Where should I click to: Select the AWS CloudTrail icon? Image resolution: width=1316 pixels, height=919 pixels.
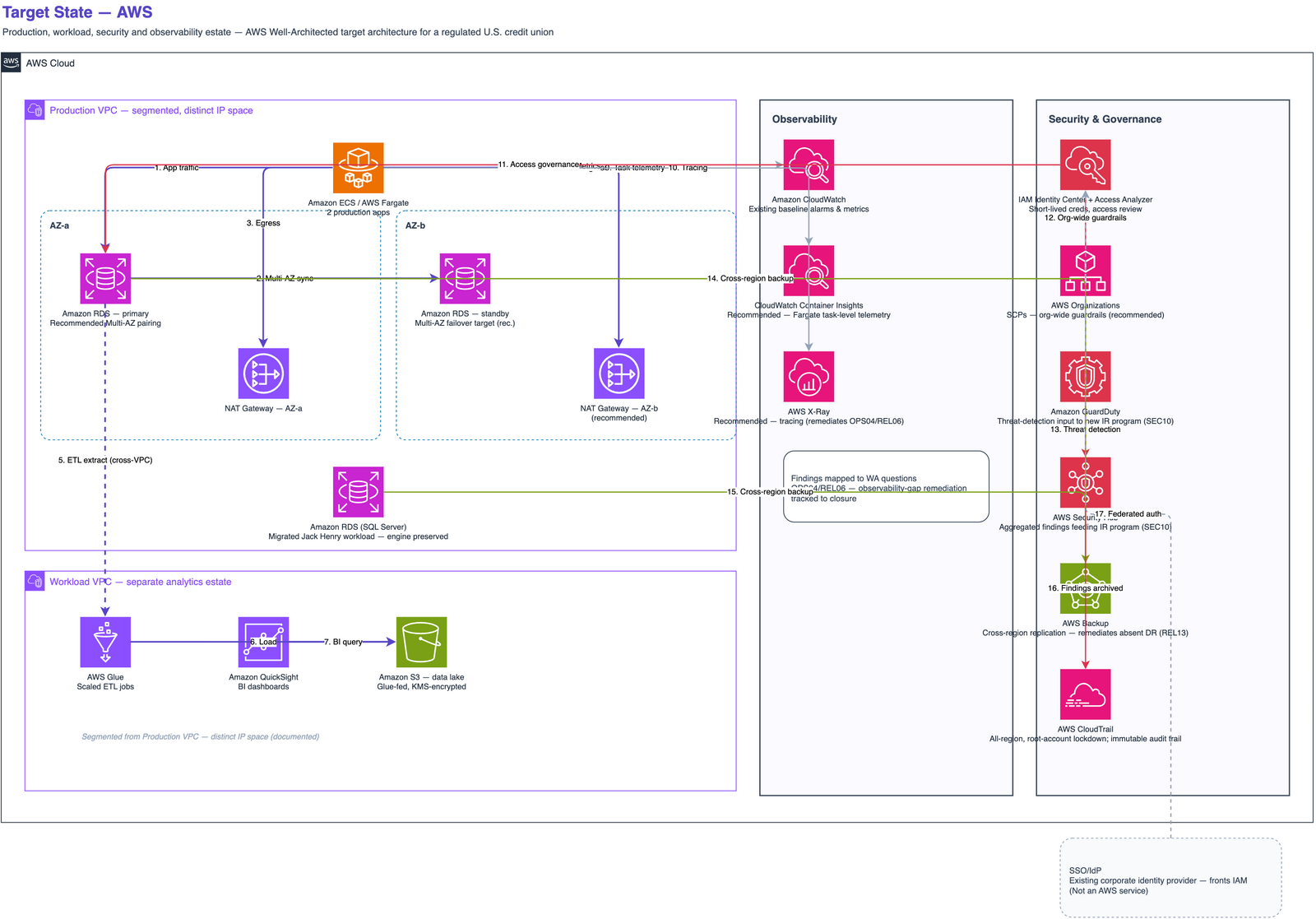(1085, 694)
